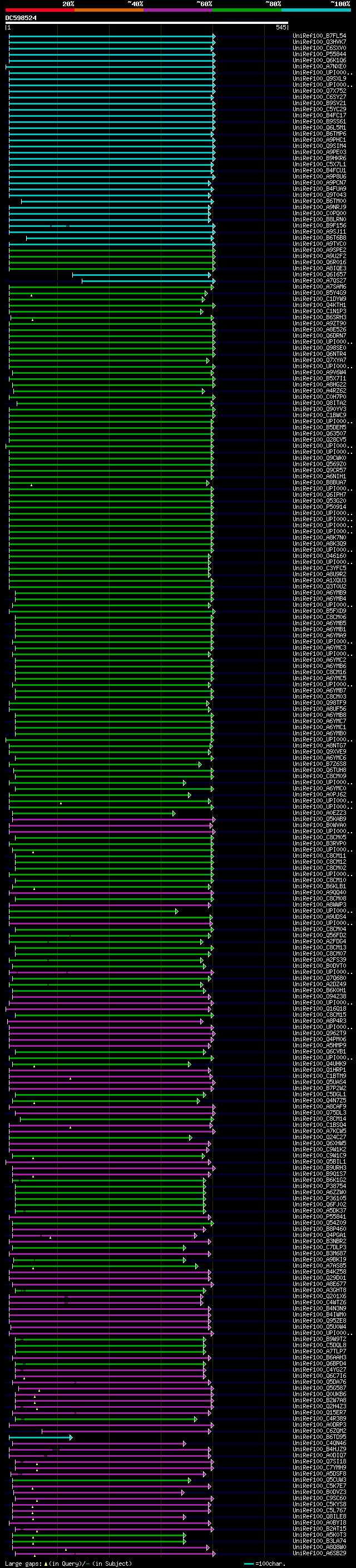
Task: Select hit UniRef100_Q9CR57
Action: (319, 471)
